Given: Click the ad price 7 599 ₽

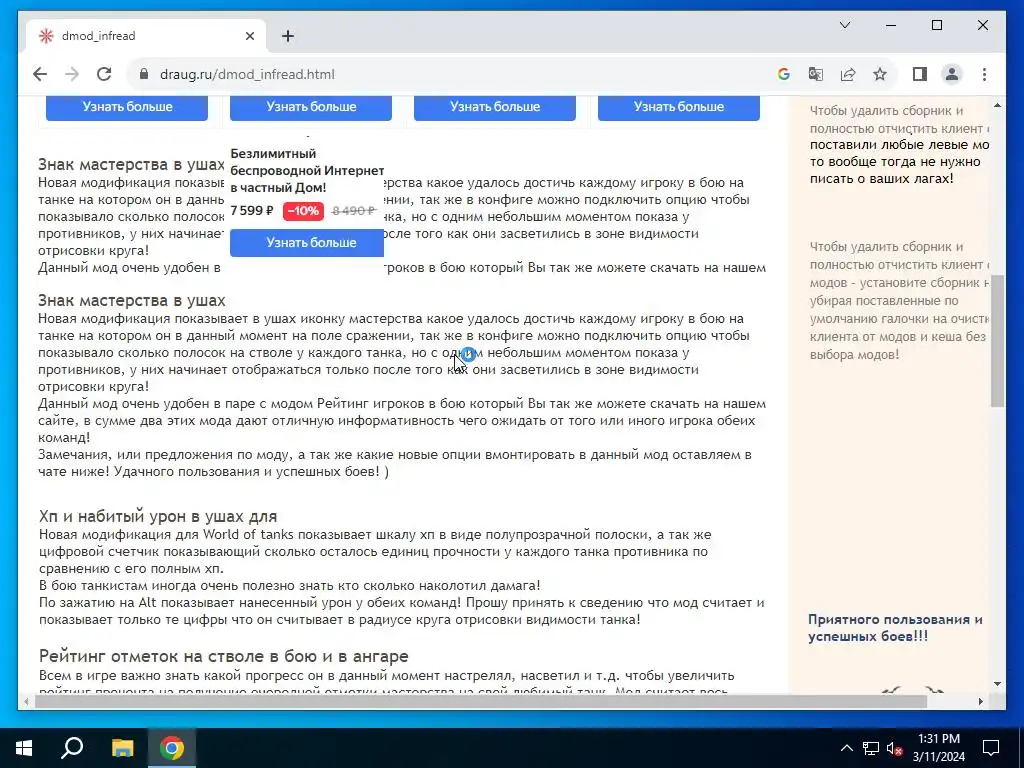Looking at the screenshot, I should pyautogui.click(x=251, y=211).
